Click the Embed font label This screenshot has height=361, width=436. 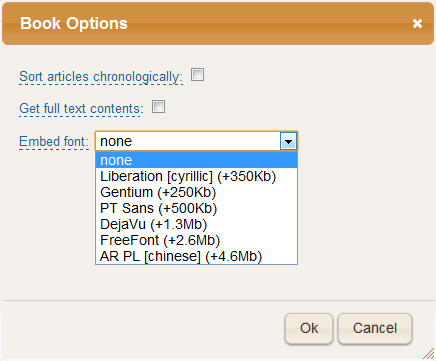pyautogui.click(x=54, y=141)
